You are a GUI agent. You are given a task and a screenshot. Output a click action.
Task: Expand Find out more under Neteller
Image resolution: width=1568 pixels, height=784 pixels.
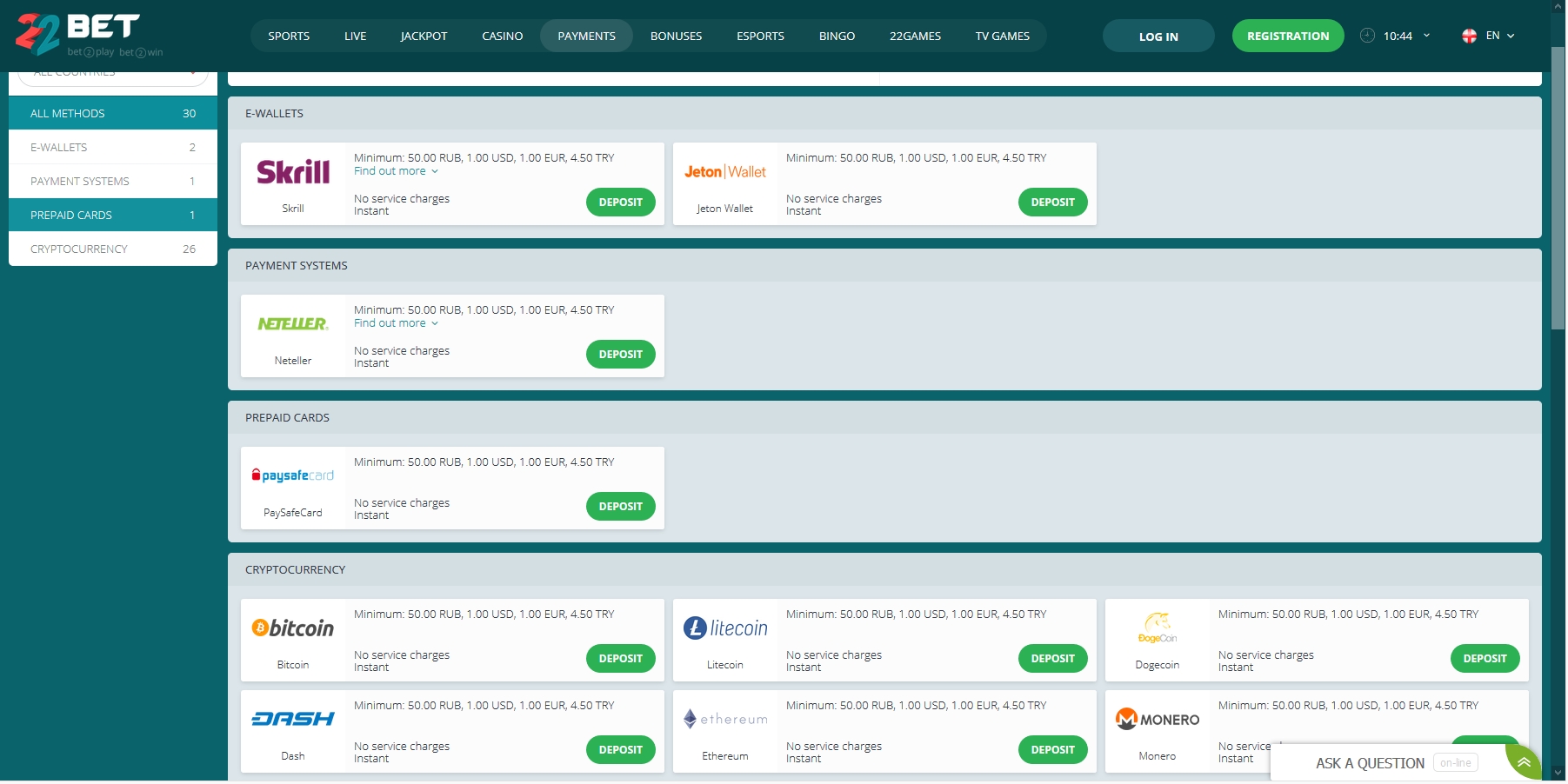pos(396,323)
